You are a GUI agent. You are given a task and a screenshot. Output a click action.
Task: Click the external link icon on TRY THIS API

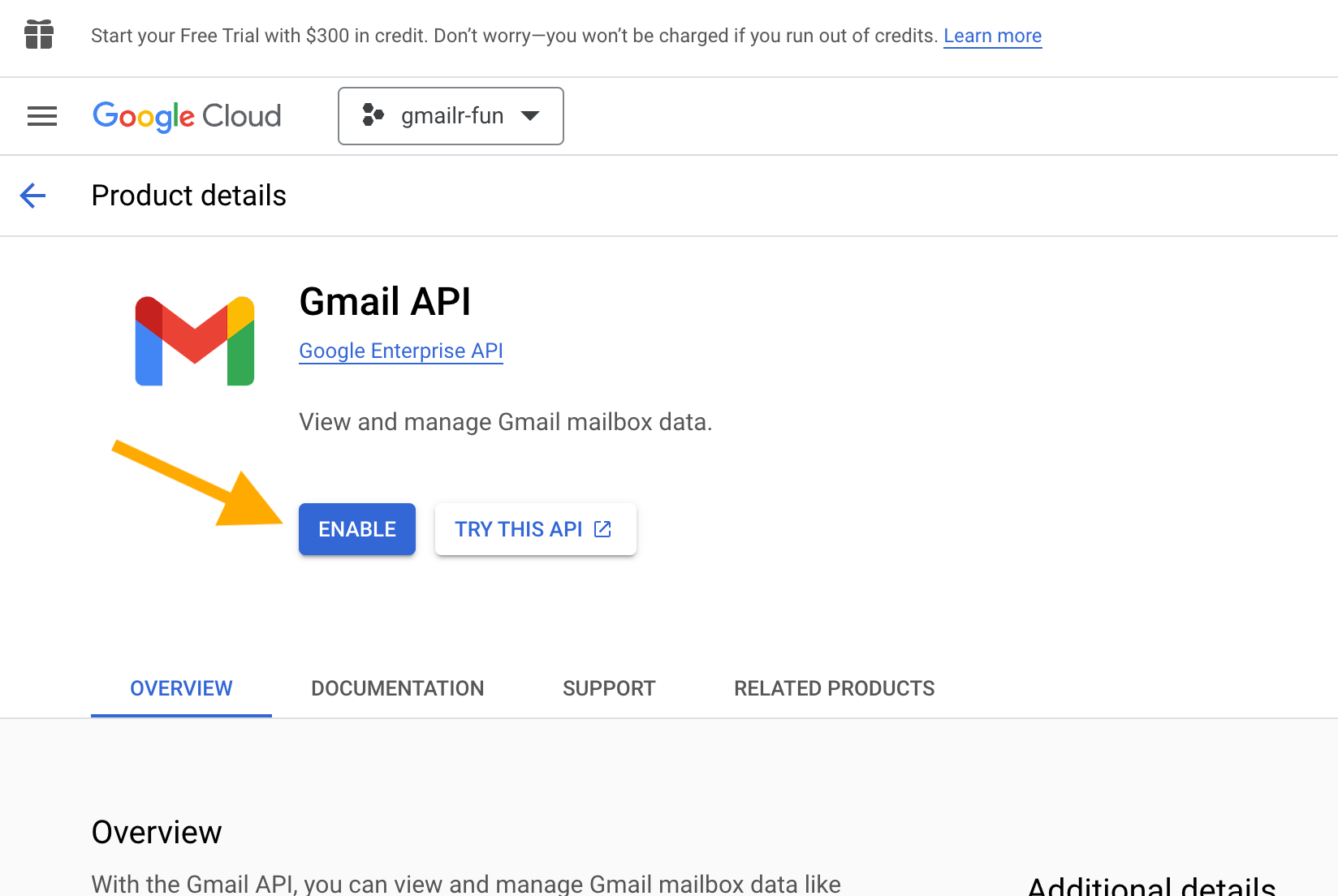click(602, 528)
